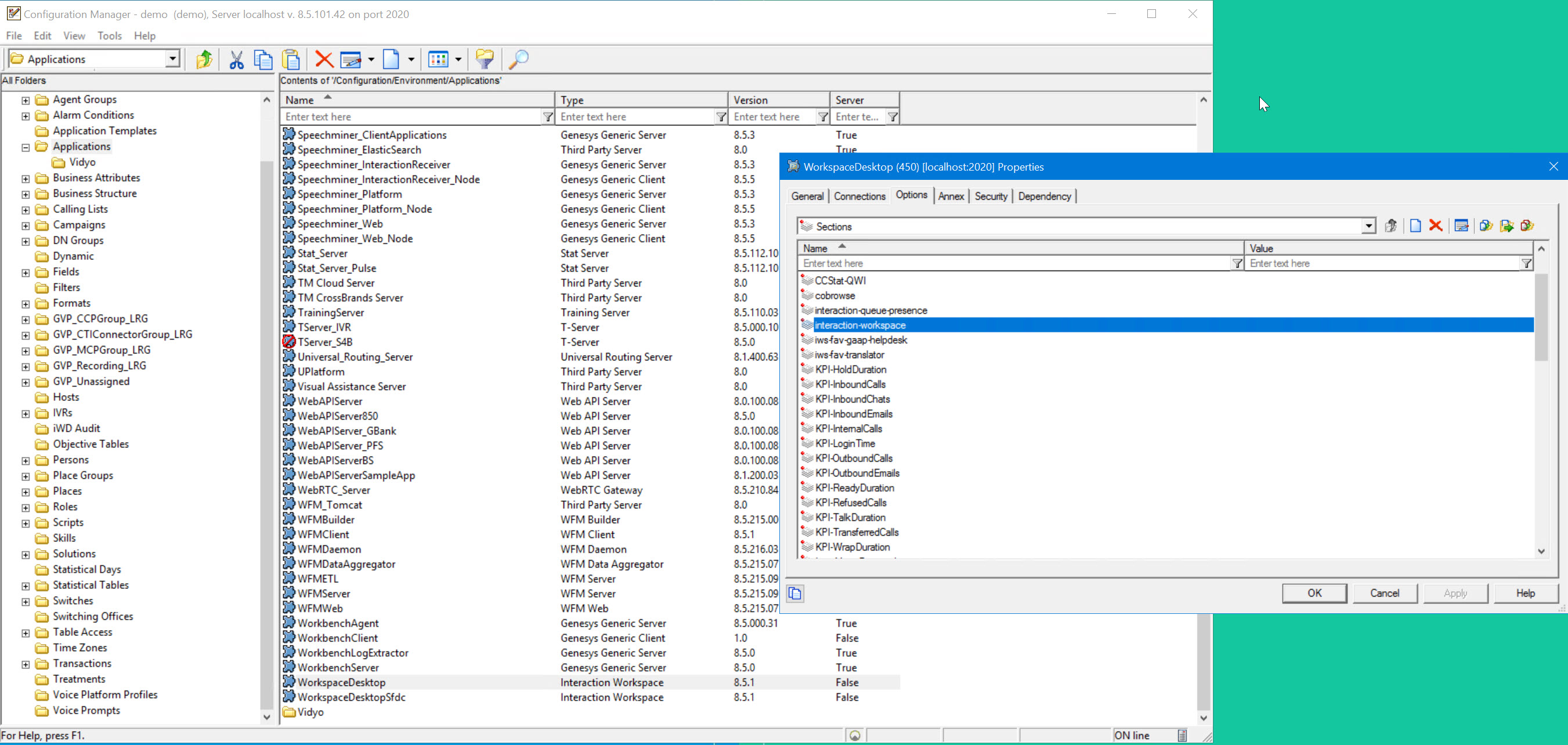Import options from configuration file icon
The width and height of the screenshot is (1568, 745).
[x=1486, y=226]
